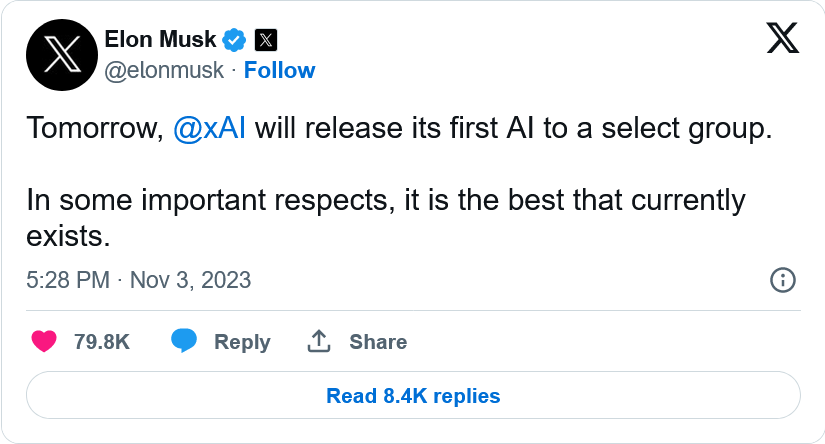Click the 79.8K like count
The height and width of the screenshot is (444, 825).
[x=102, y=341]
